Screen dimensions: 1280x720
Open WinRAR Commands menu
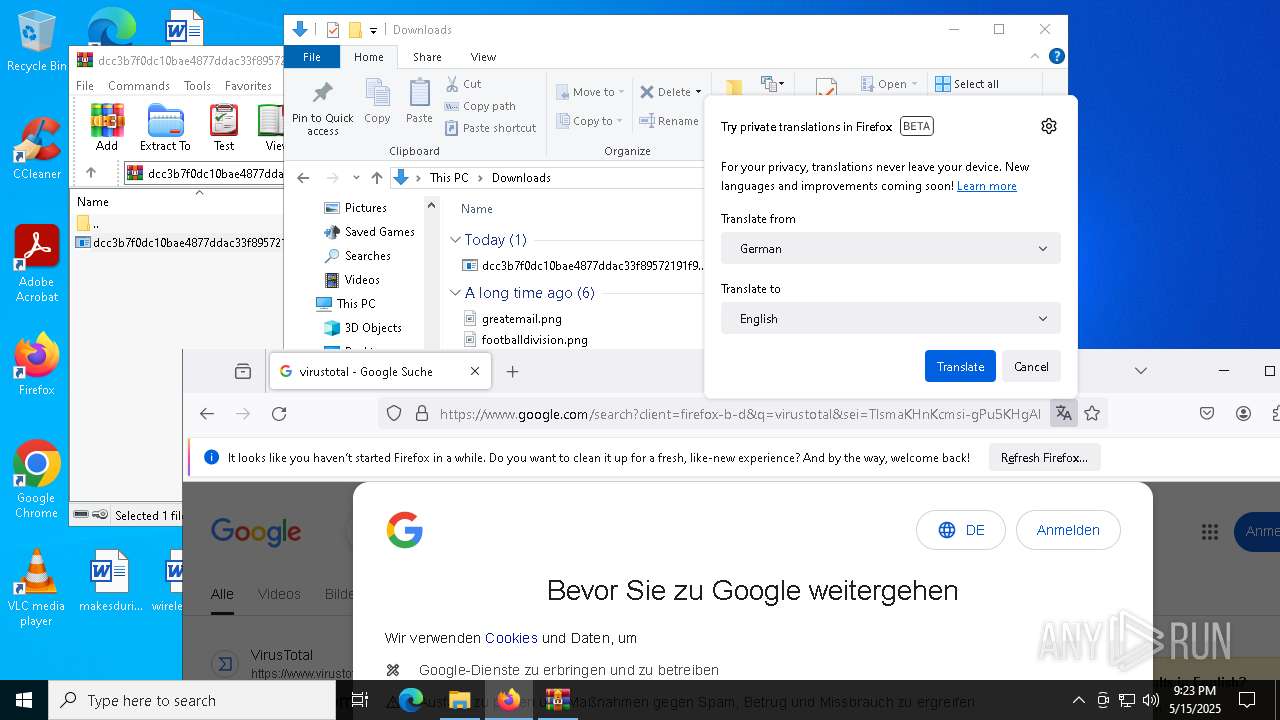pyautogui.click(x=139, y=86)
